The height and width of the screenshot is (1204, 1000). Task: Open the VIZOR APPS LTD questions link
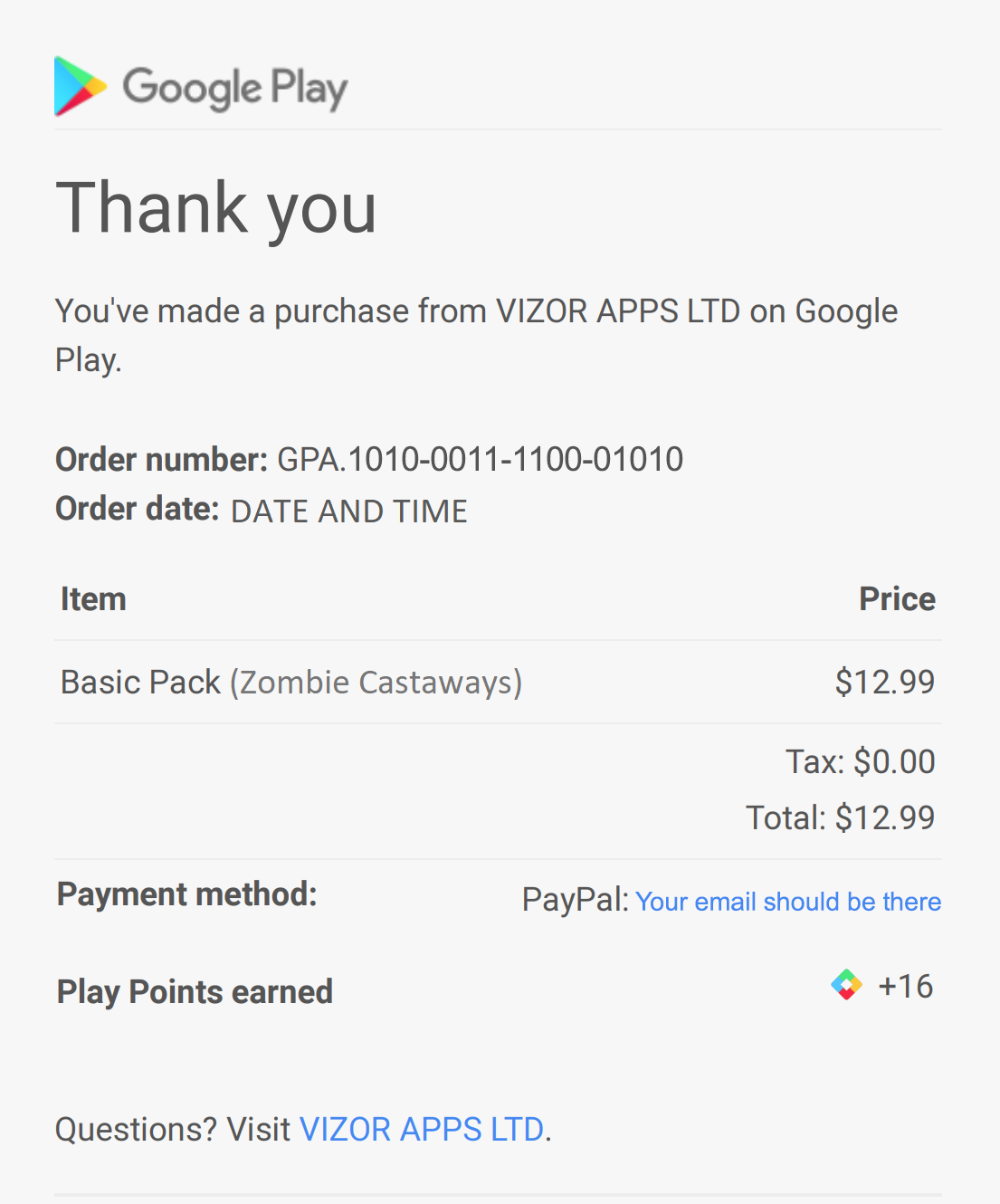tap(422, 1130)
